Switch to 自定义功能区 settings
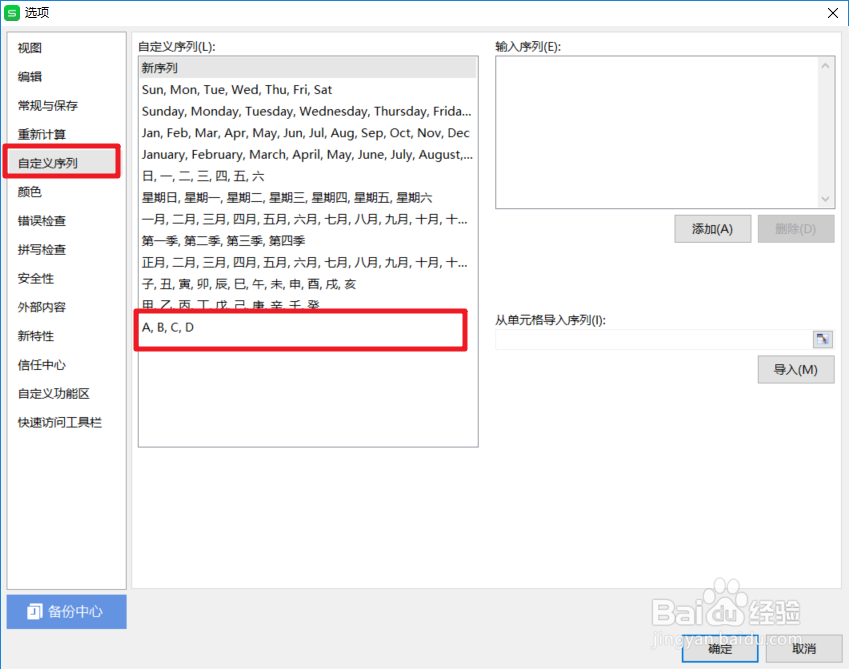 (54, 393)
